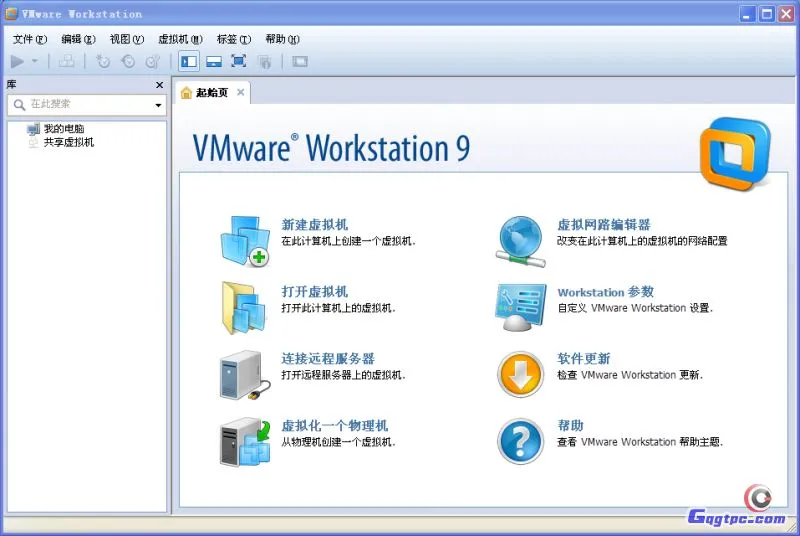Open the 文件(F) menu

click(x=30, y=39)
